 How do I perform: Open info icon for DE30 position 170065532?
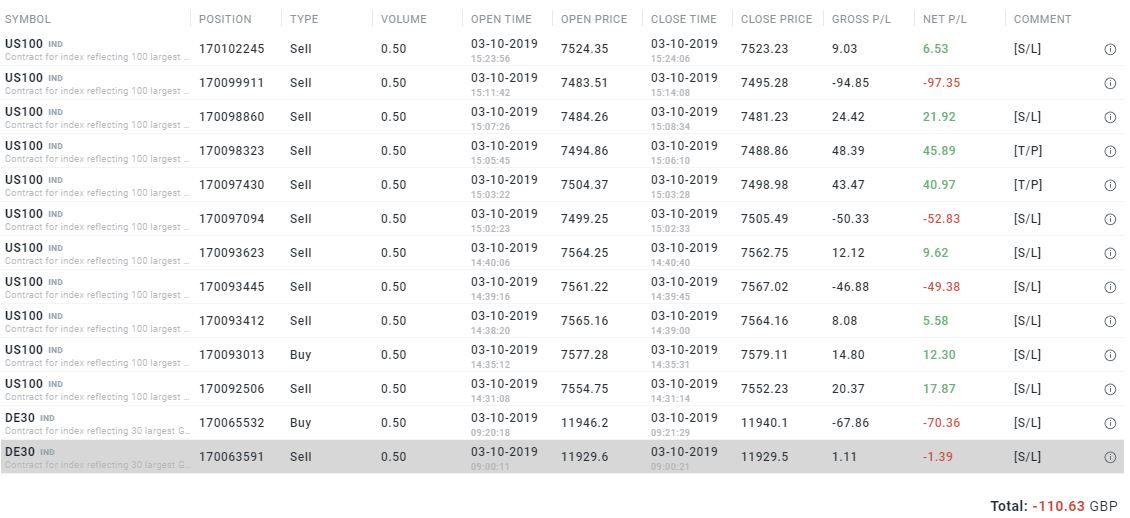(x=1110, y=423)
